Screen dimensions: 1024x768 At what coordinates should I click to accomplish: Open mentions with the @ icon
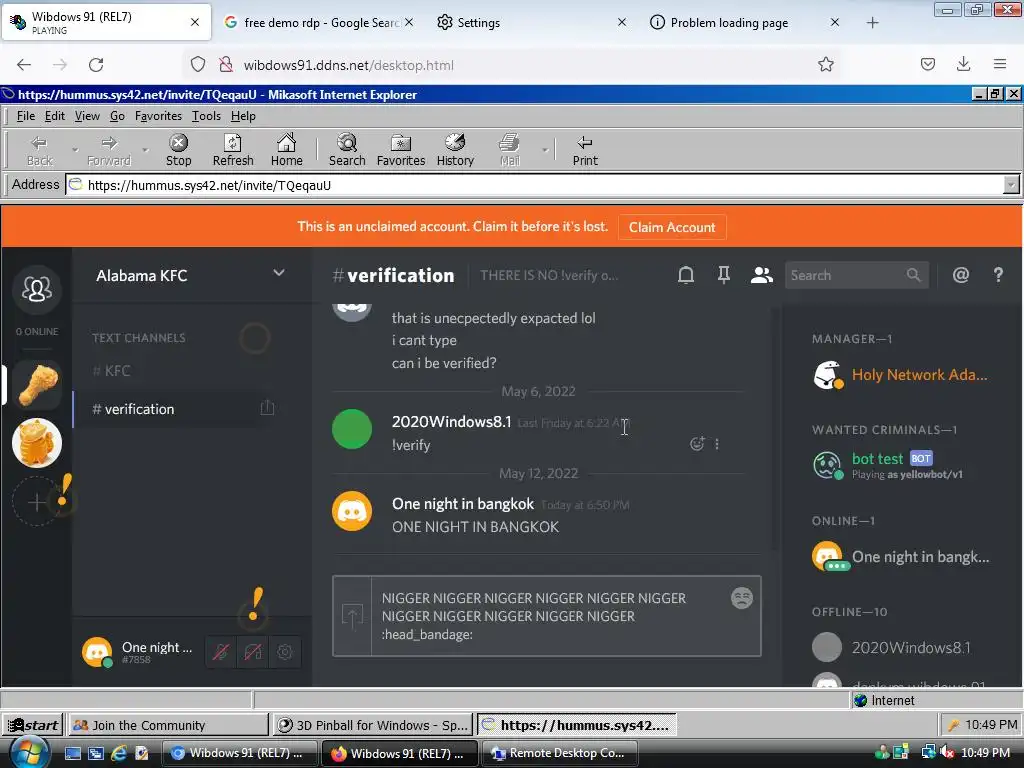coord(961,275)
